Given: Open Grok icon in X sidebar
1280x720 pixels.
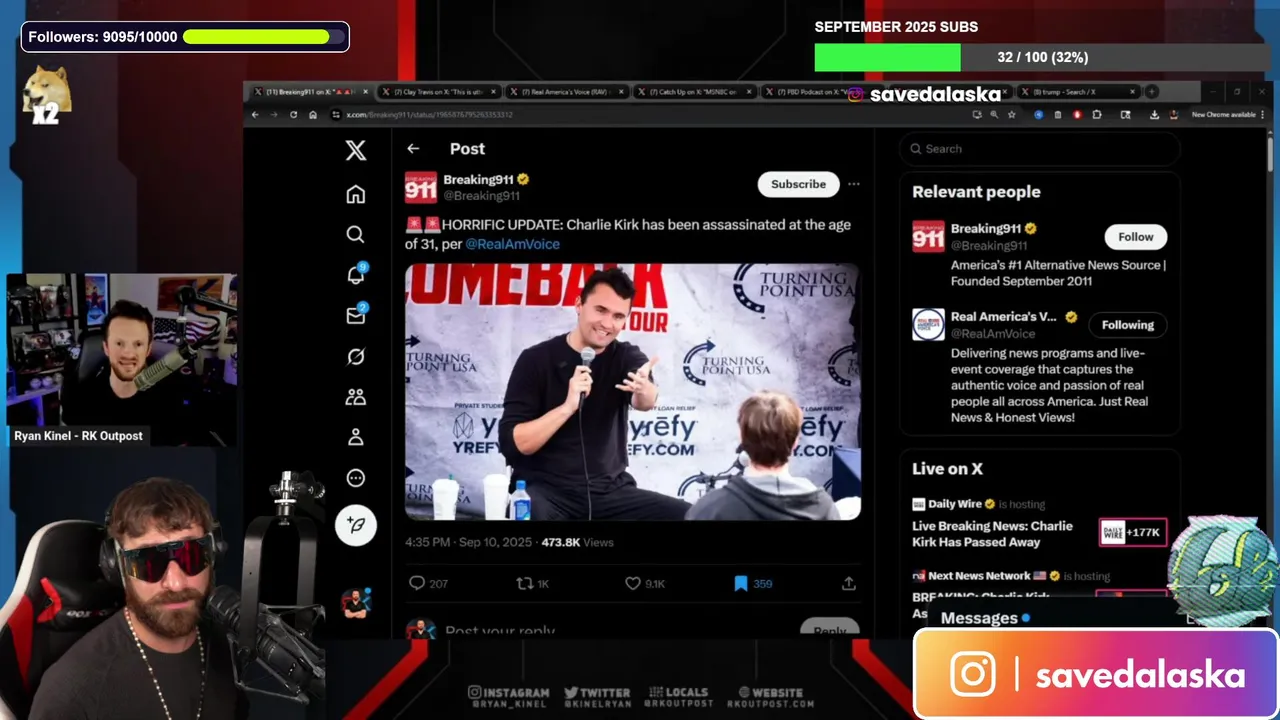Looking at the screenshot, I should [x=355, y=357].
